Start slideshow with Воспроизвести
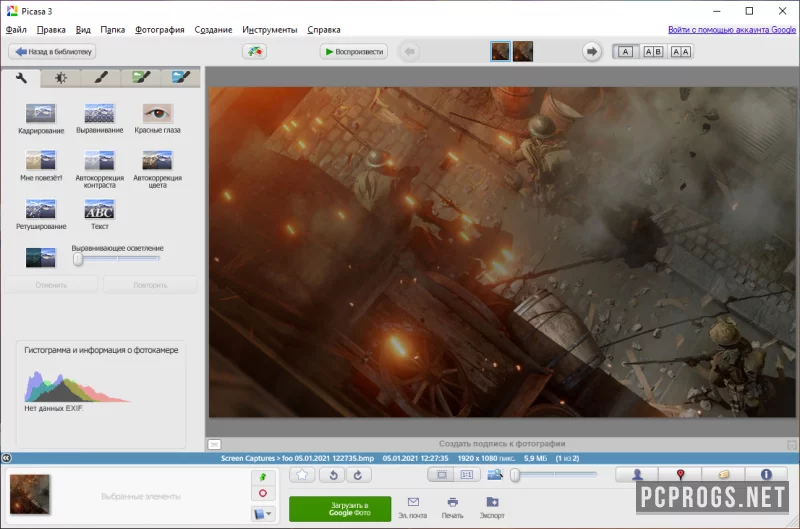Screen dimensions: 800x529 coord(354,52)
